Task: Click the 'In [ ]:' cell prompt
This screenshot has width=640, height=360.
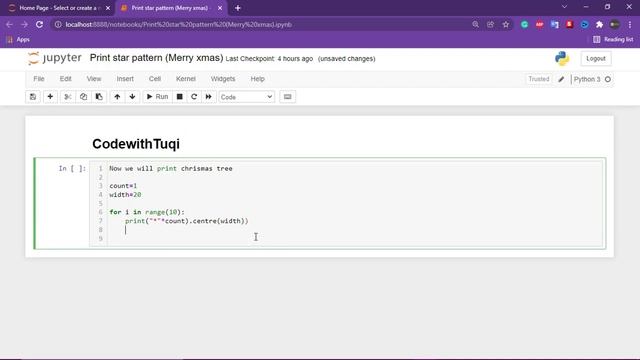Action: tap(72, 169)
